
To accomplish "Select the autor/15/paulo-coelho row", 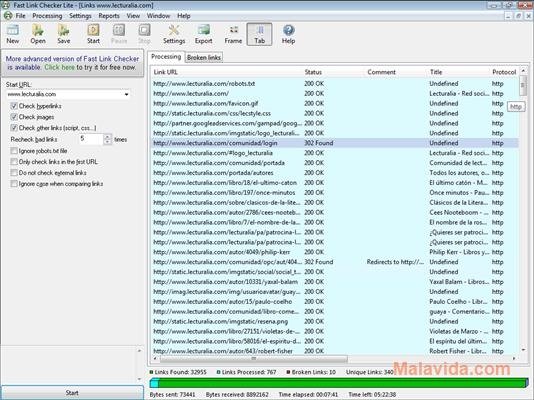I will (x=335, y=301).
